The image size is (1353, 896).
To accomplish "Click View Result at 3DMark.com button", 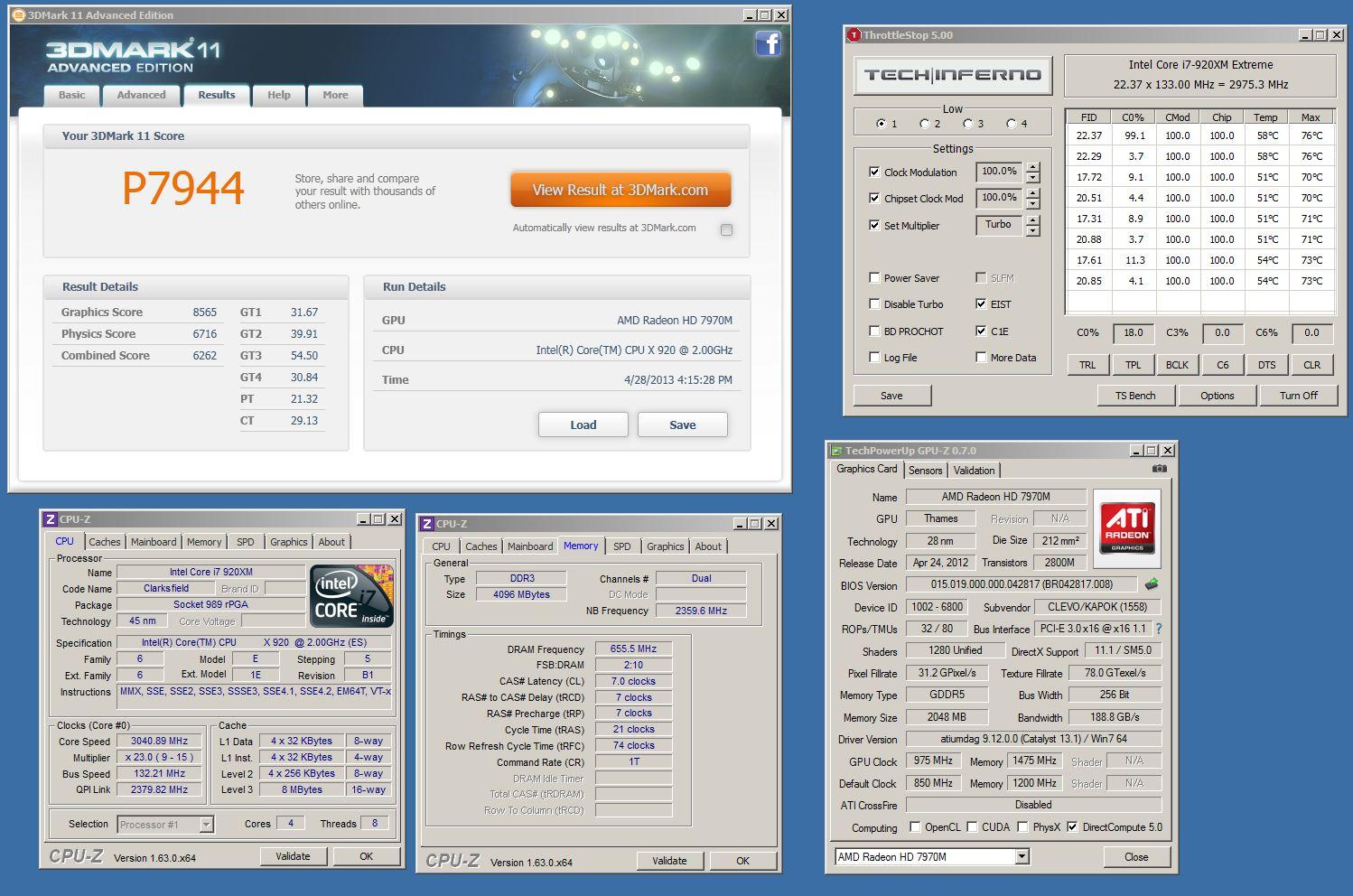I will point(621,190).
